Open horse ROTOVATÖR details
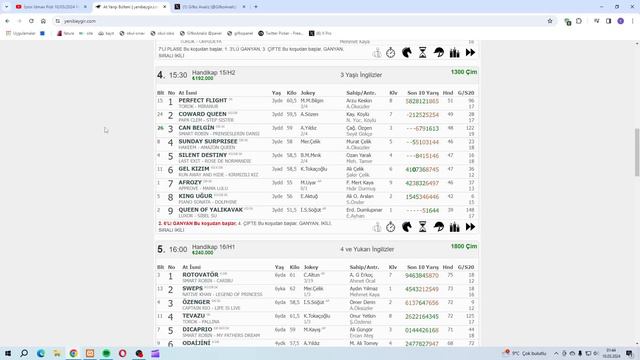Viewport: 640px width, 360px height. (x=200, y=275)
